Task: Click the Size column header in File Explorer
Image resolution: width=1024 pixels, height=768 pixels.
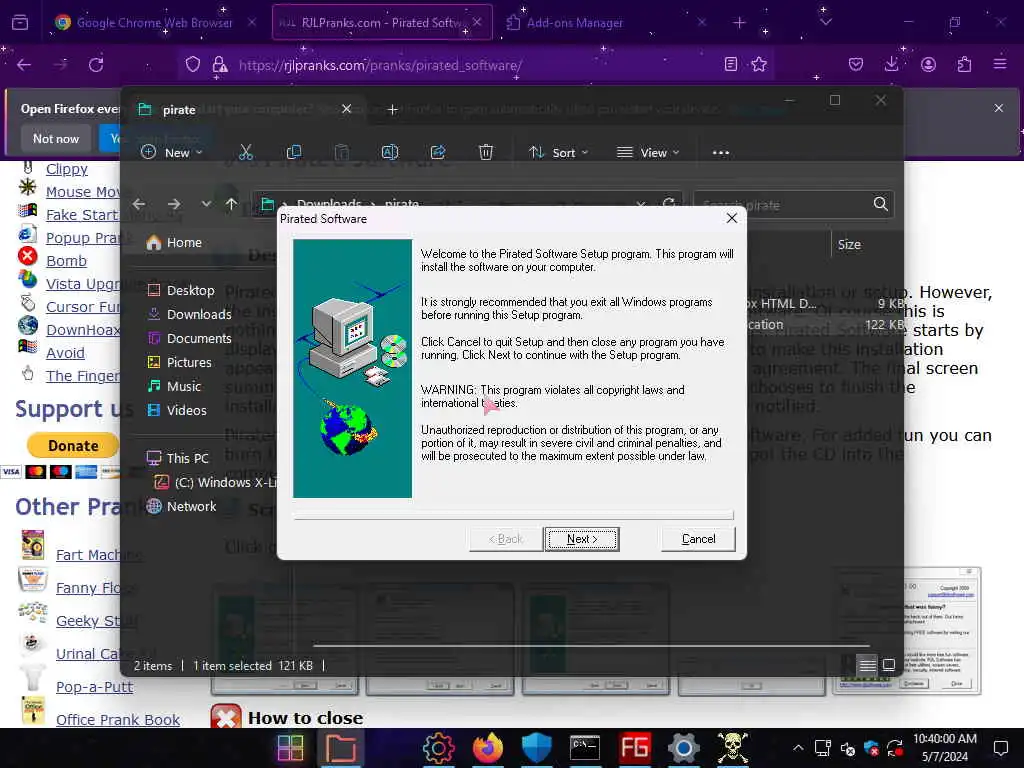Action: point(849,245)
